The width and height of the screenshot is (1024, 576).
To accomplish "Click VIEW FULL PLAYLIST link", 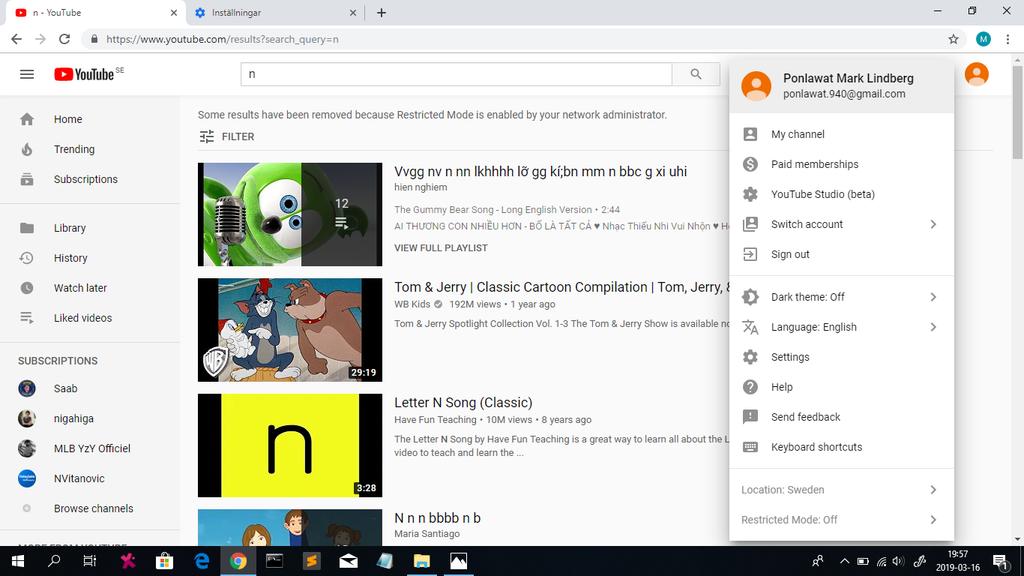I will tap(441, 248).
